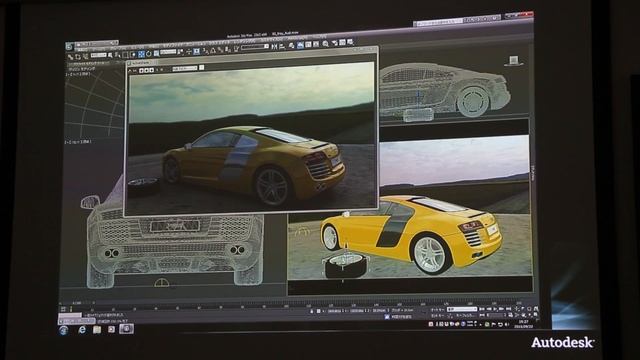
Task: Click the Unlink Selection tool
Action: tap(78, 57)
